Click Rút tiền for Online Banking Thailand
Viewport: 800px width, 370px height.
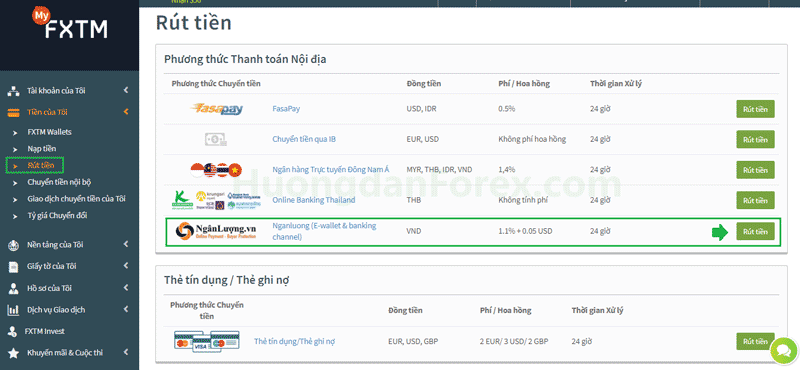(x=755, y=201)
